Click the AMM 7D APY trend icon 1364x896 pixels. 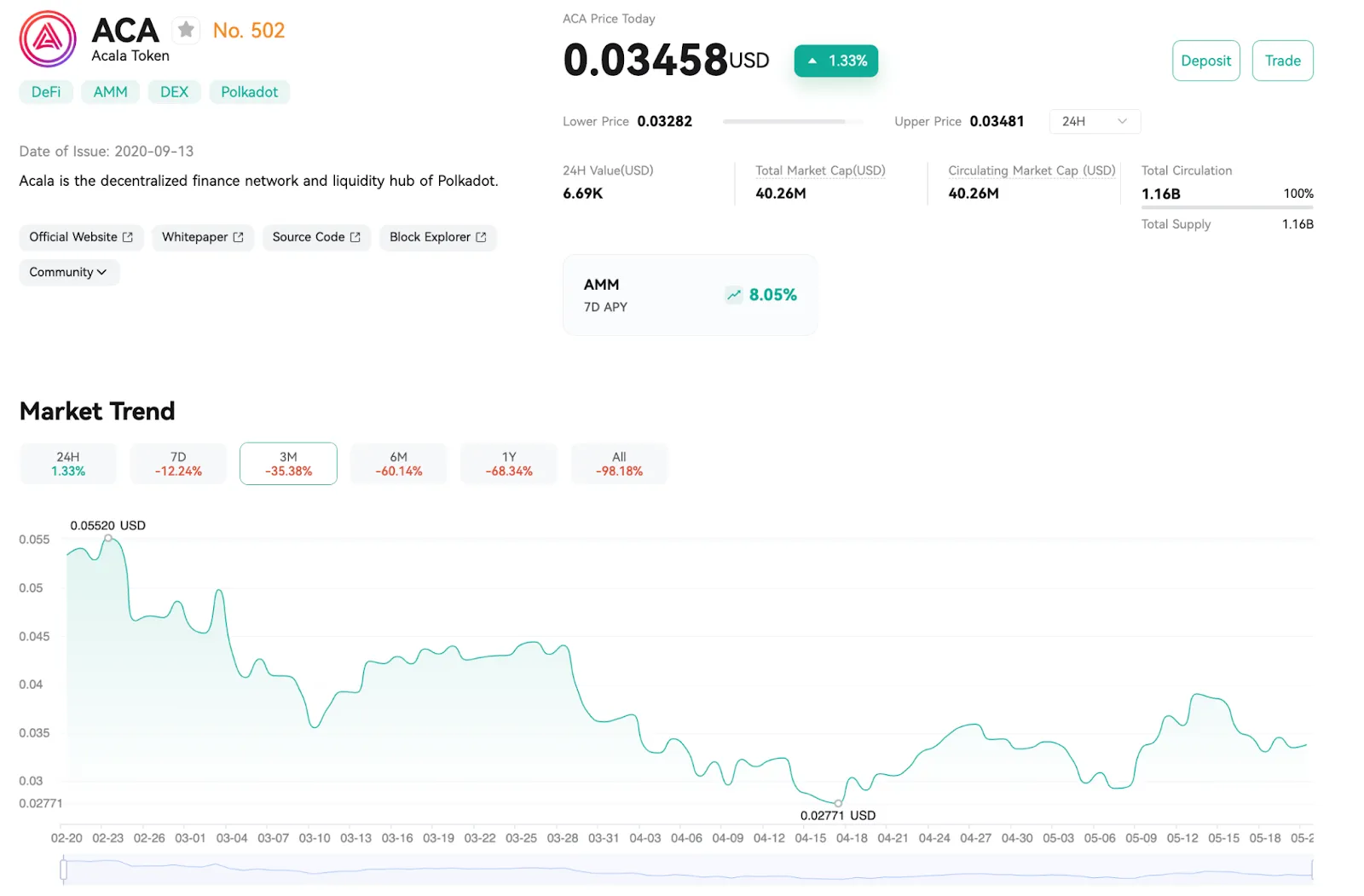tap(734, 295)
